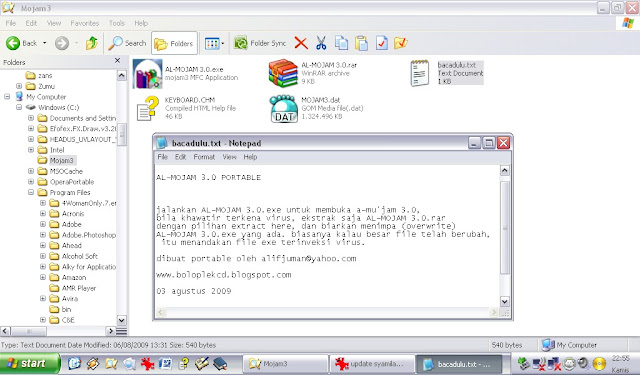Image resolution: width=640 pixels, height=375 pixels.
Task: Click inside the Notepad text area
Action: pyautogui.click(x=327, y=236)
